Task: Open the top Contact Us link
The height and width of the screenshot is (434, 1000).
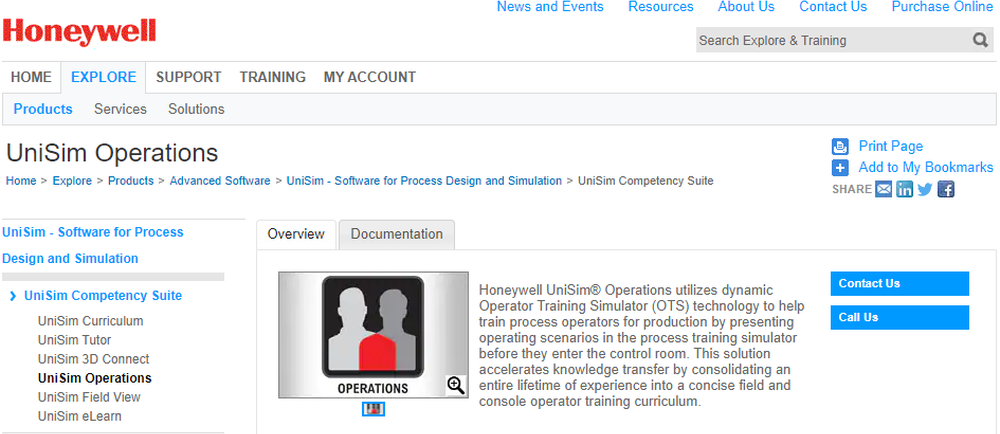Action: pyautogui.click(x=833, y=7)
